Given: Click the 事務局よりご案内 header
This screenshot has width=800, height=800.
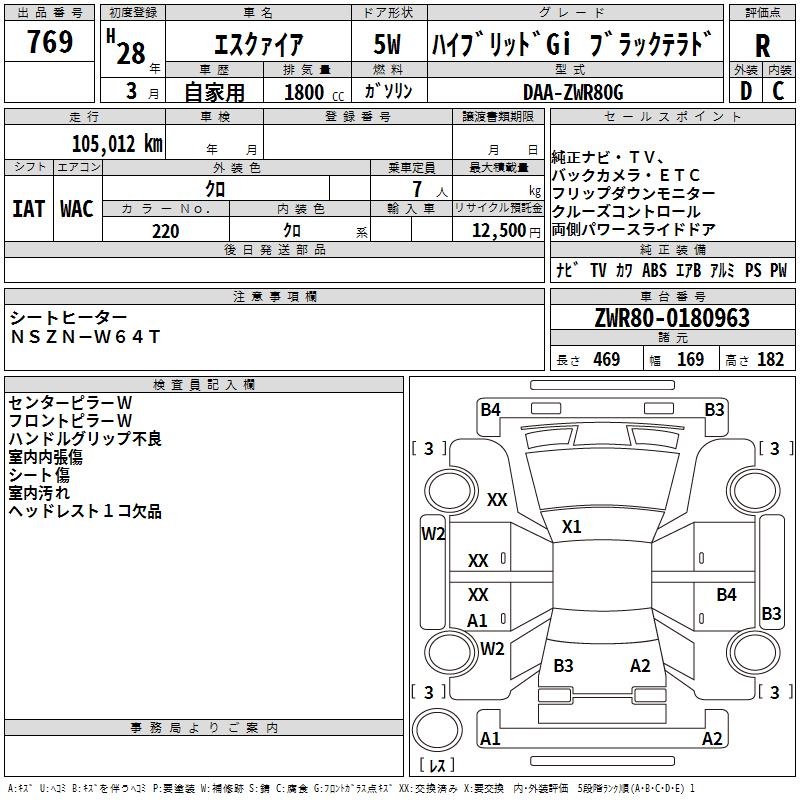Looking at the screenshot, I should (204, 728).
